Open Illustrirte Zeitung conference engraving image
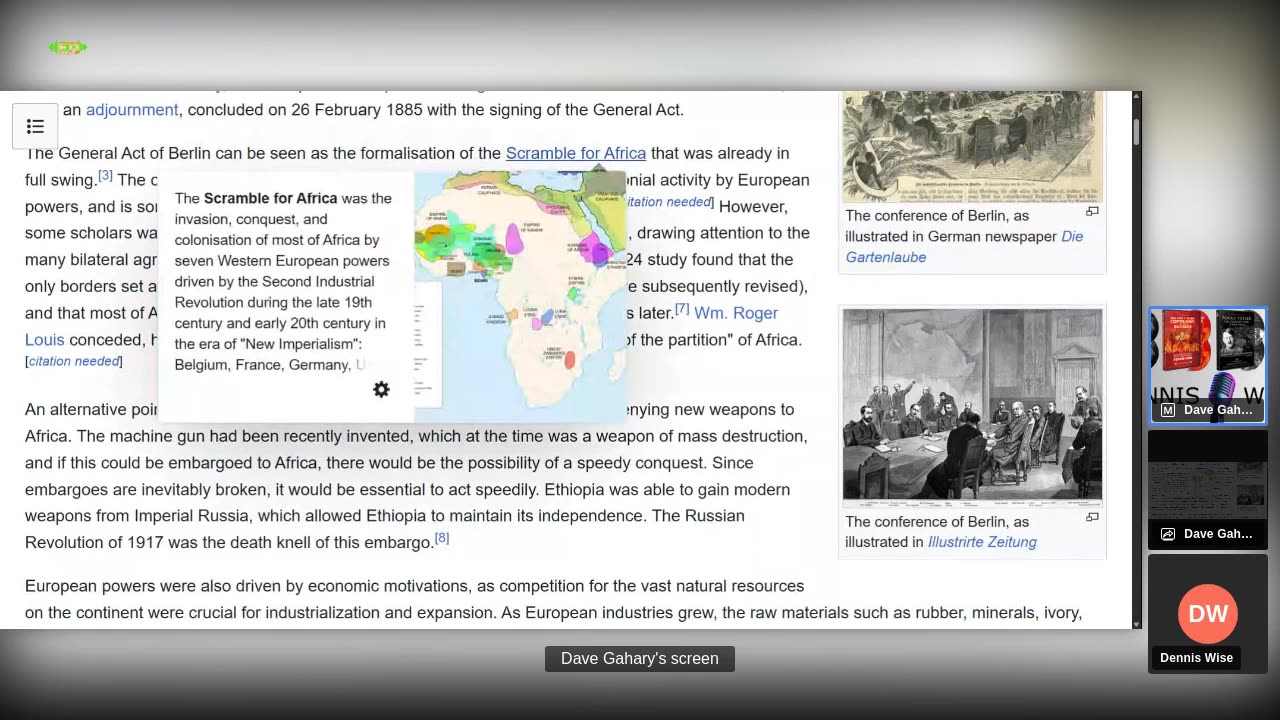Image resolution: width=1280 pixels, height=720 pixels. pyautogui.click(x=972, y=408)
